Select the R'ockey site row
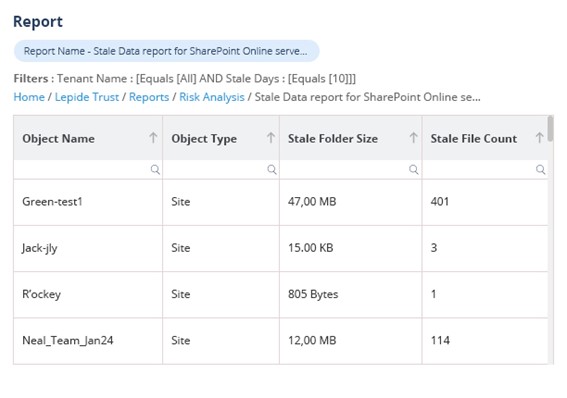 (x=281, y=295)
